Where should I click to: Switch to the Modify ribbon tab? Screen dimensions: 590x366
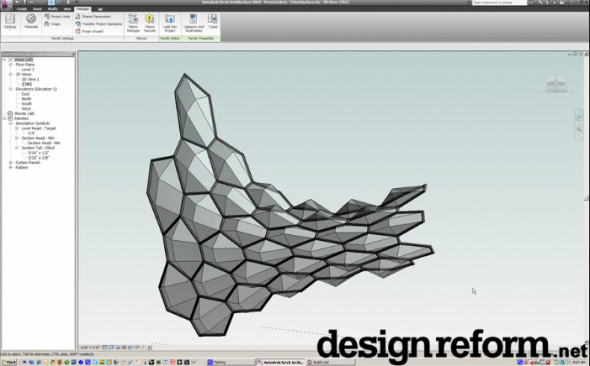(x=52, y=9)
